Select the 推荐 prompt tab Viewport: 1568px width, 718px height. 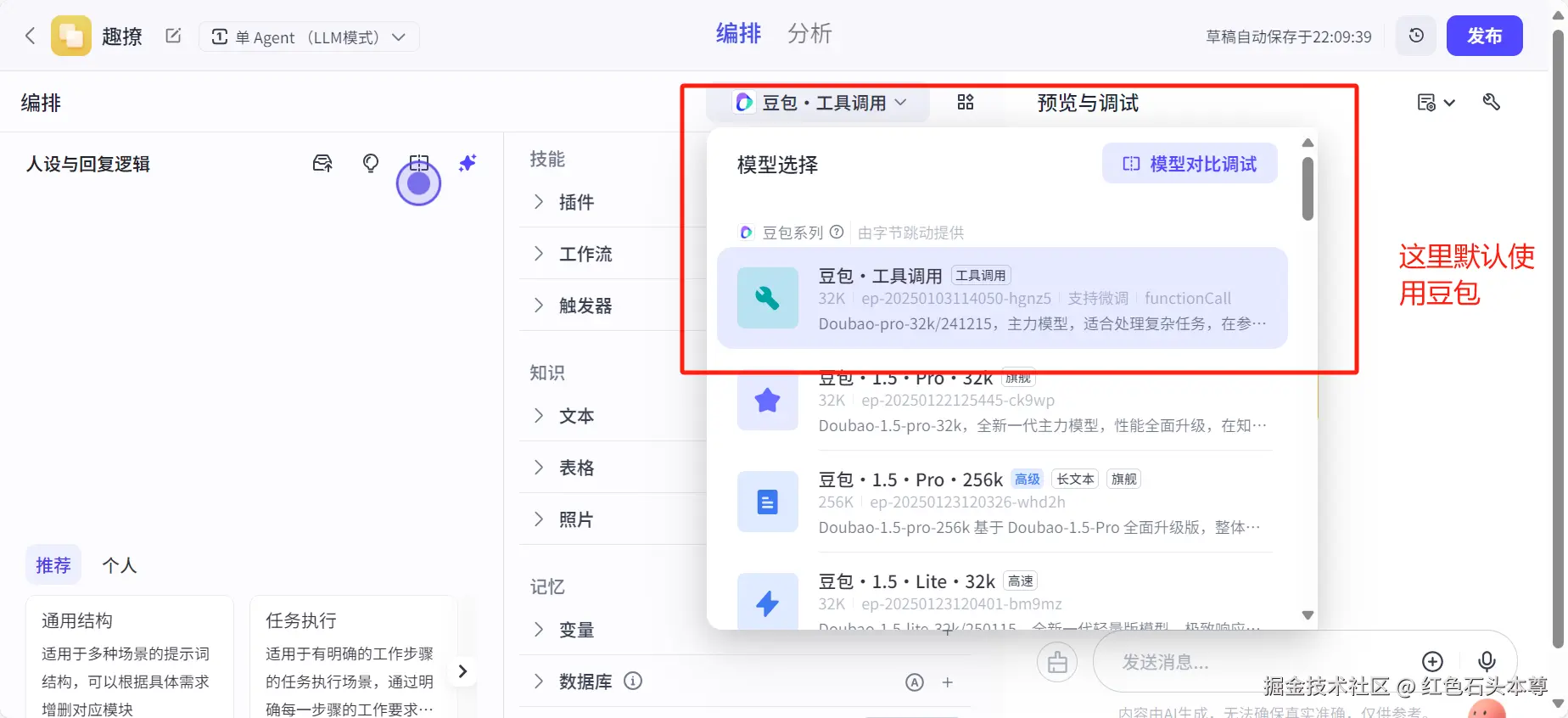click(x=53, y=565)
